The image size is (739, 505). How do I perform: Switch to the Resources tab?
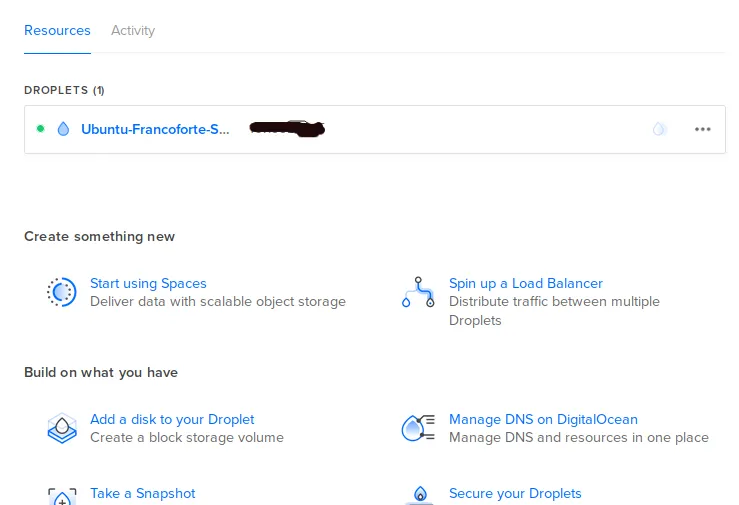57,31
